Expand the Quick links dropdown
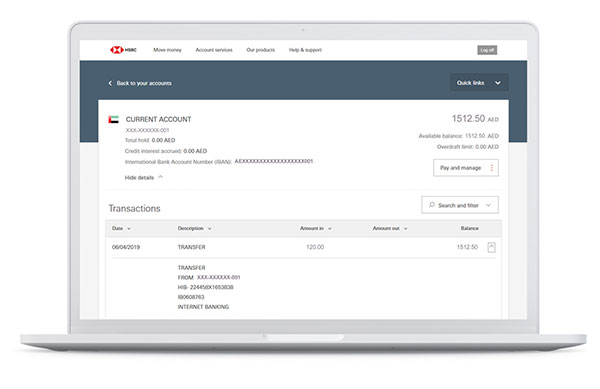Image resolution: width=600 pixels, height=389 pixels. [x=479, y=83]
